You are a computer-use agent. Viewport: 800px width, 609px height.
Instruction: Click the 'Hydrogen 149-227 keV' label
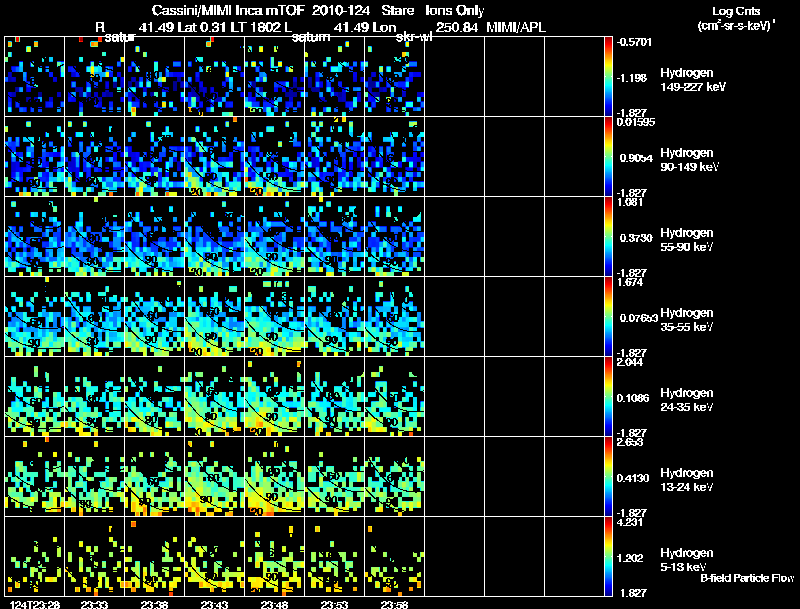pyautogui.click(x=693, y=80)
